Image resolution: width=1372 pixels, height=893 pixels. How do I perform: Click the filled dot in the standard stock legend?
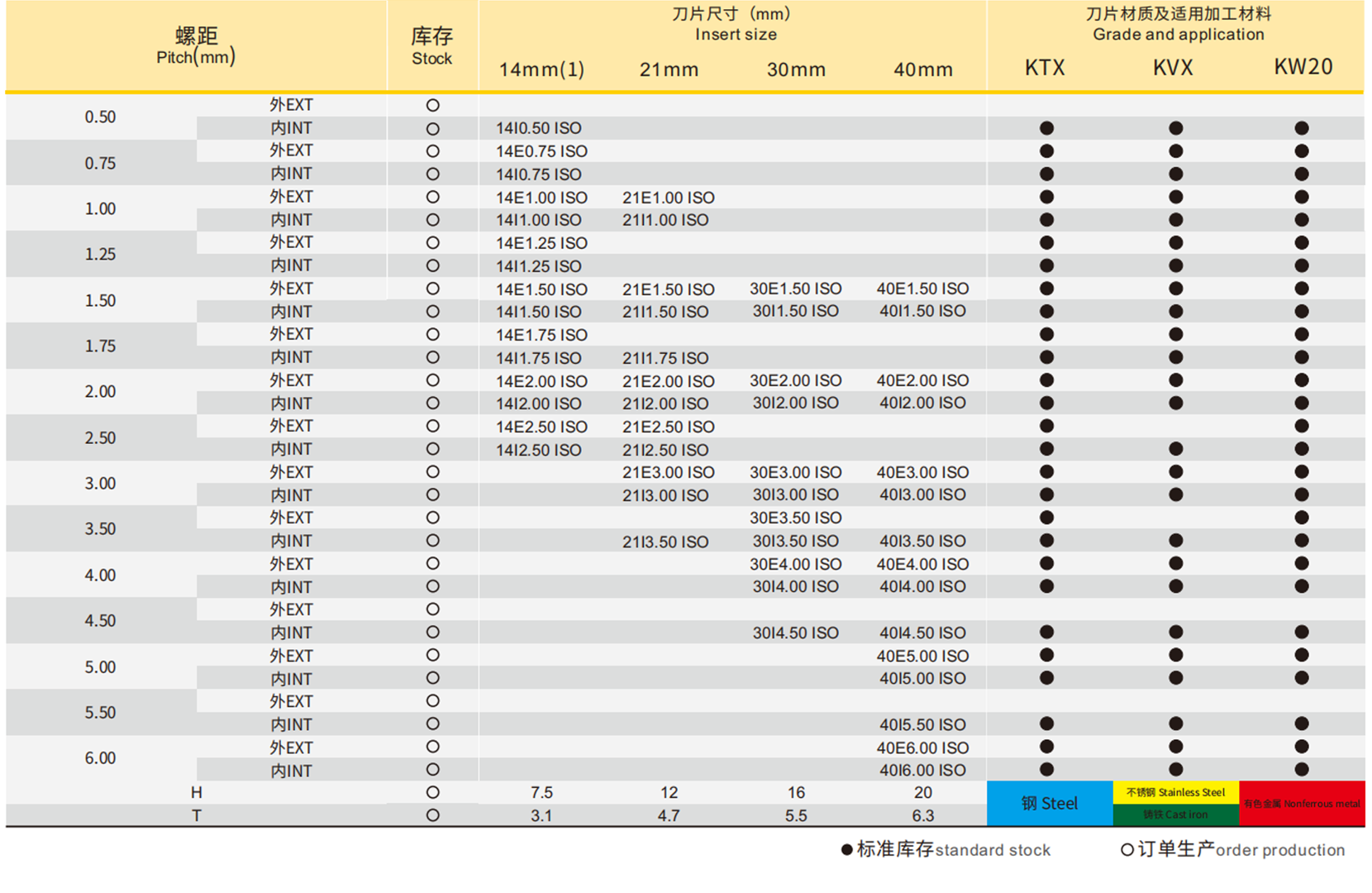[x=846, y=850]
